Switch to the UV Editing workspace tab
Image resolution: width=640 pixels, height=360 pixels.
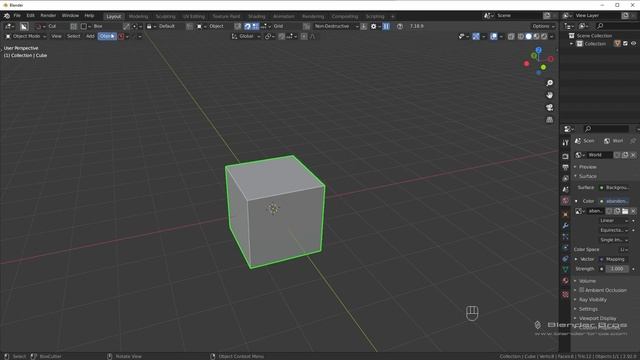coord(193,16)
